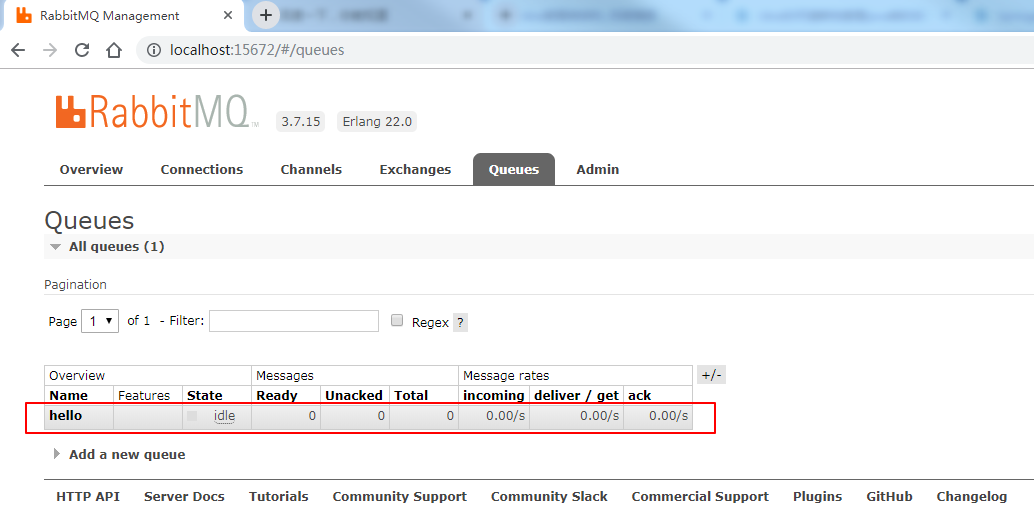Viewport: 1034px width, 524px height.
Task: Open the GitHub footer link
Action: pos(890,496)
